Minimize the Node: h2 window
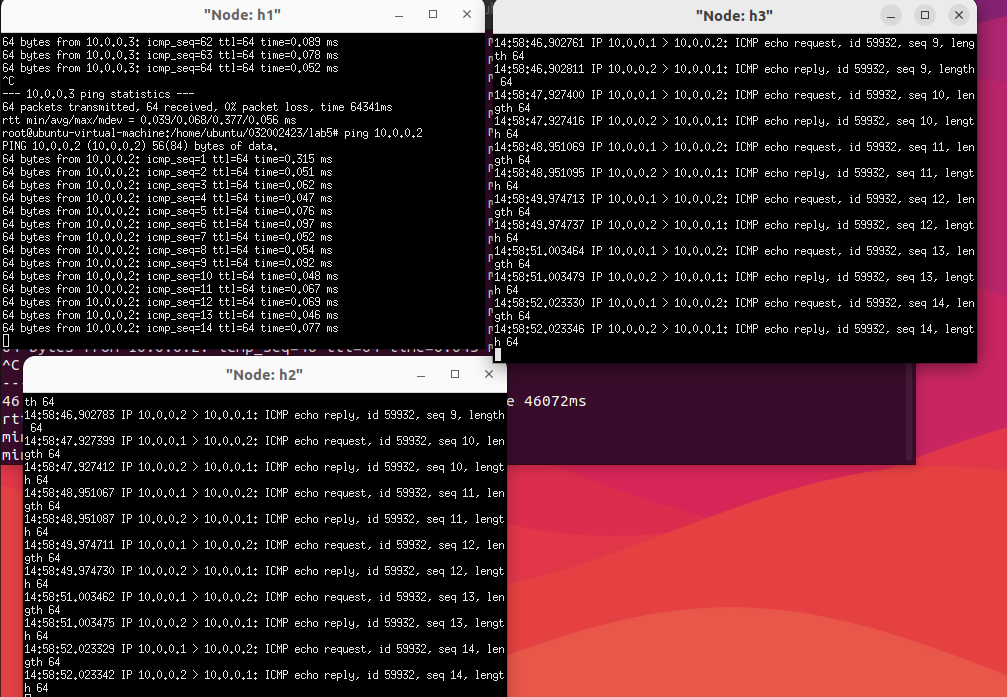This screenshot has height=697, width=1007. 421,375
